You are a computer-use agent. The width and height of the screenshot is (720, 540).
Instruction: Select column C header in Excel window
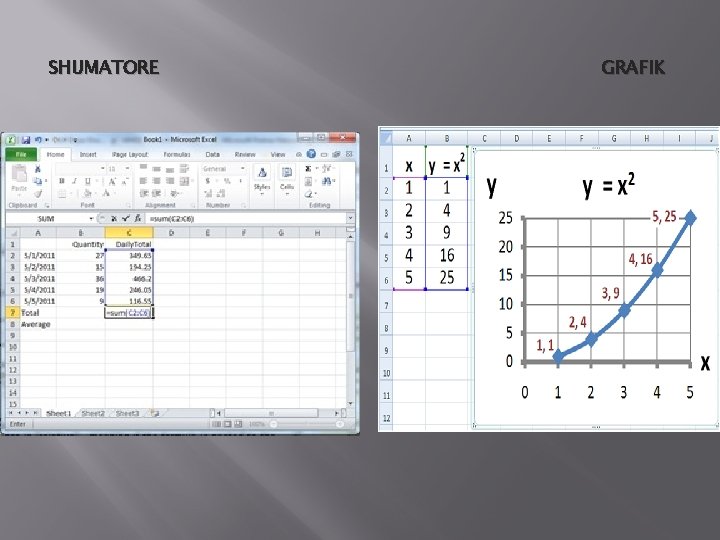[x=129, y=233]
